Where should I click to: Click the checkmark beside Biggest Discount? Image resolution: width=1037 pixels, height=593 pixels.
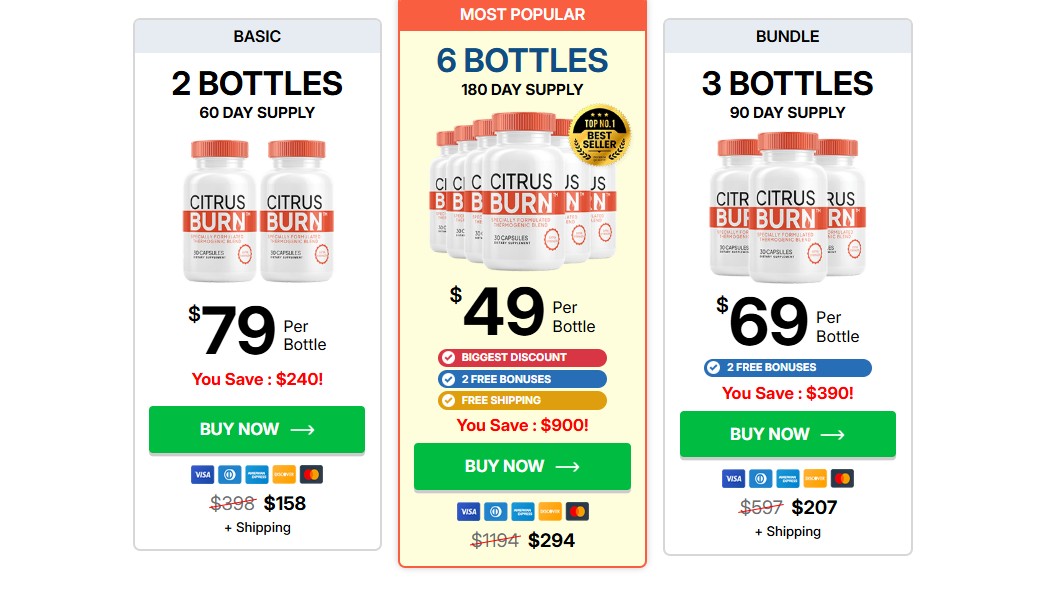click(448, 358)
